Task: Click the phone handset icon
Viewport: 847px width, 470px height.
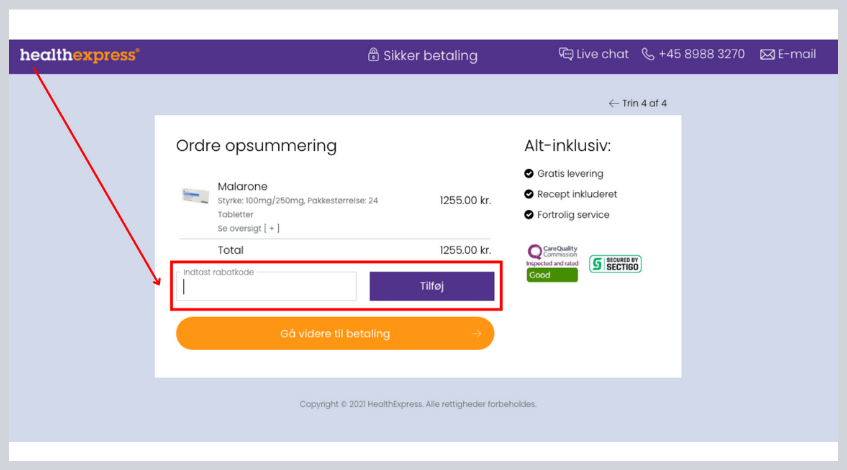Action: click(648, 54)
